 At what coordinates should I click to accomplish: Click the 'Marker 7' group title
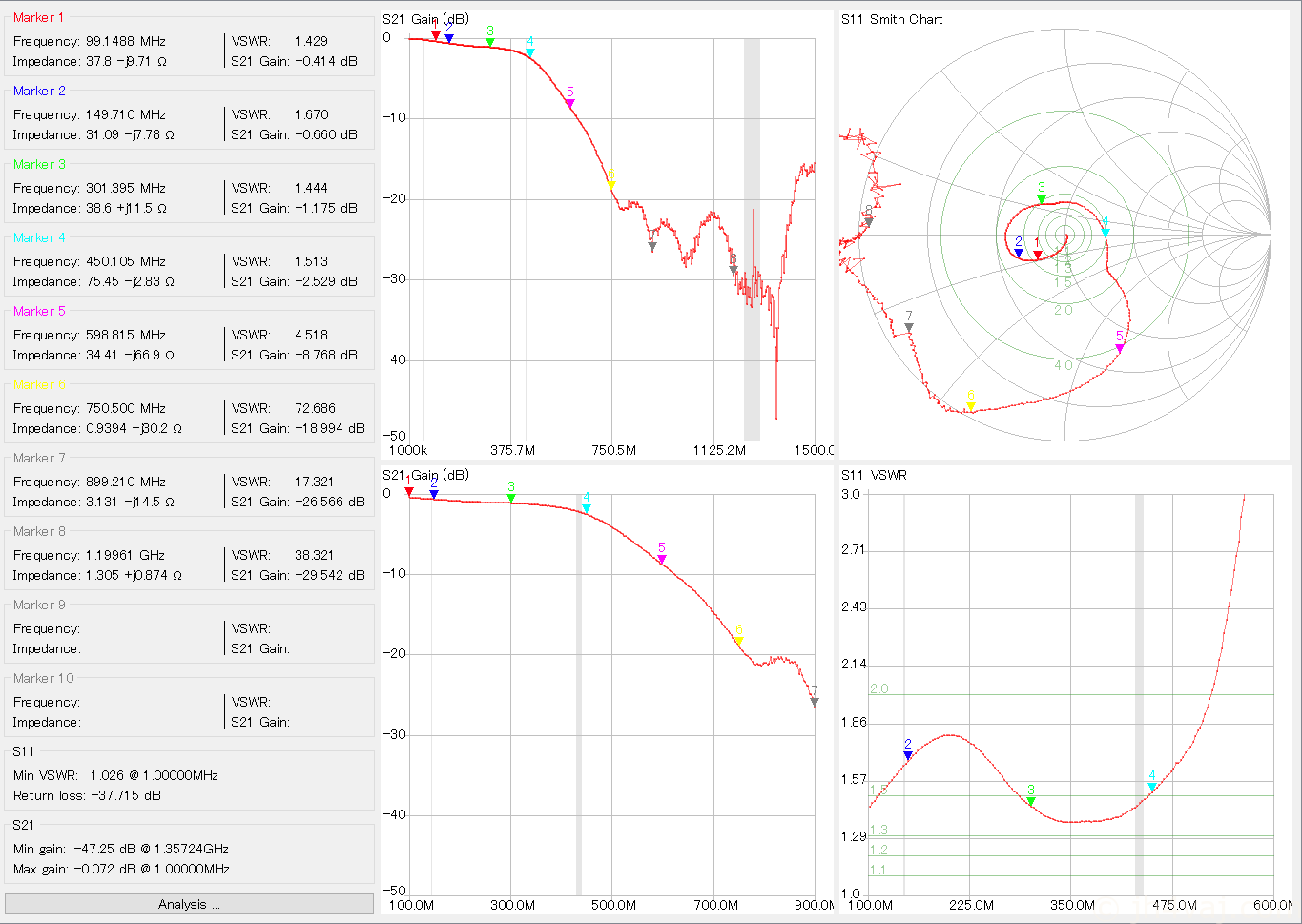pos(39,458)
